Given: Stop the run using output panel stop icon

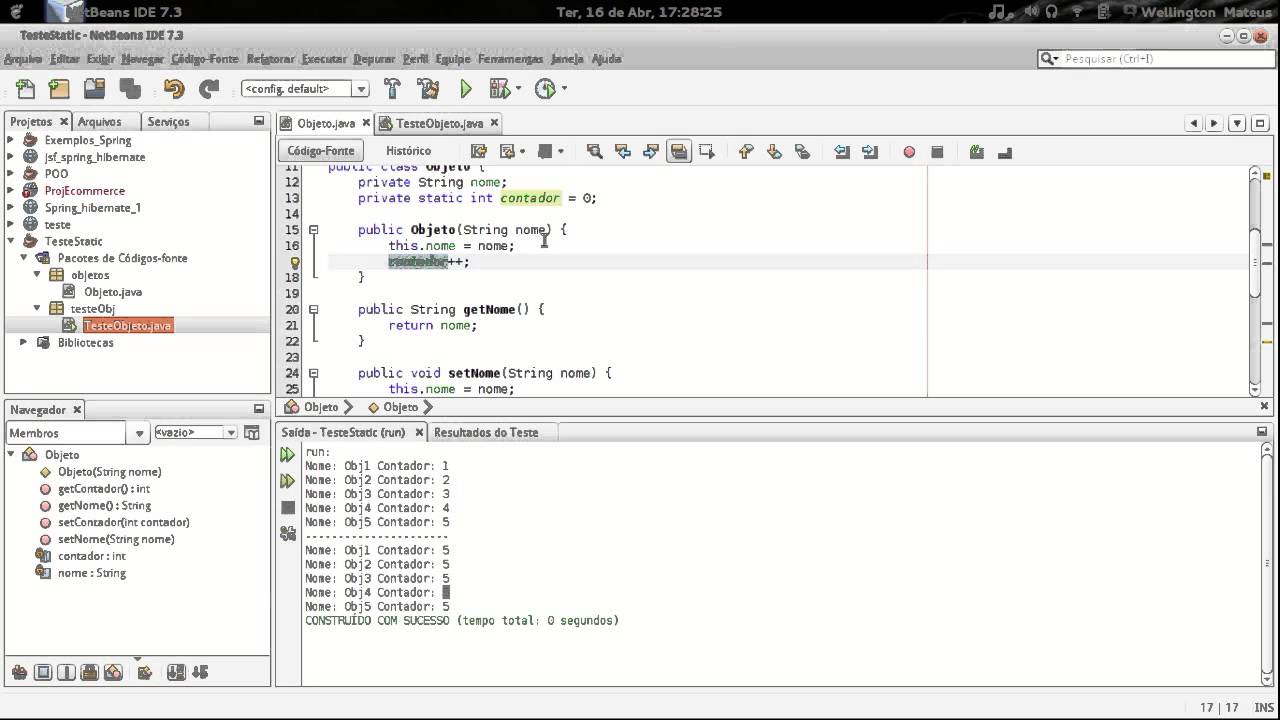Looking at the screenshot, I should 288,508.
